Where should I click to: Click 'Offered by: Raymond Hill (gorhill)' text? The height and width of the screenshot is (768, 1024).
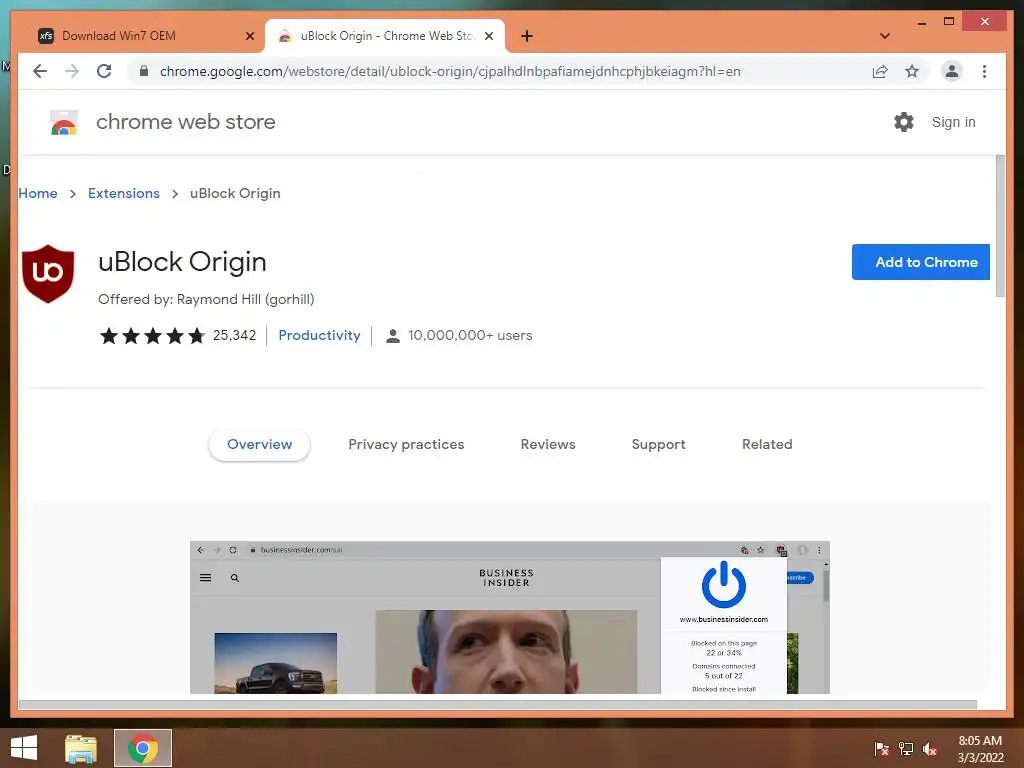coord(206,299)
